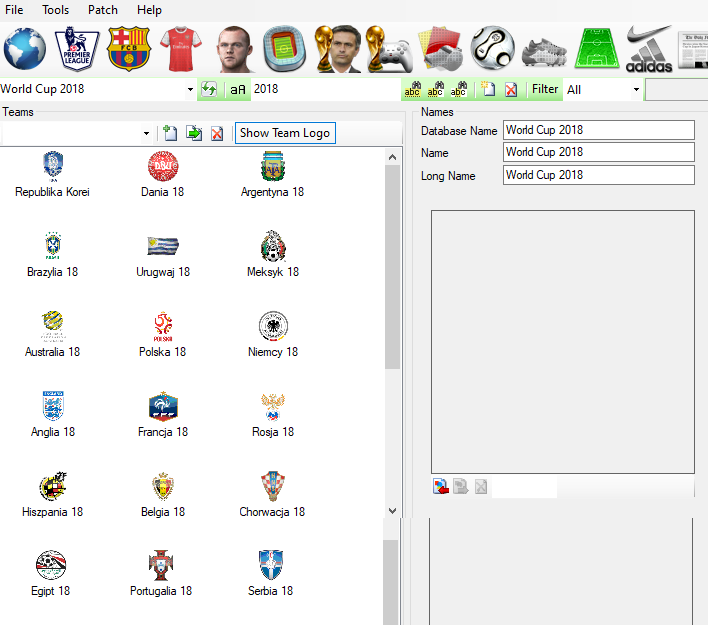Viewport: 708px width, 625px height.
Task: Open the Help menu
Action: [149, 10]
